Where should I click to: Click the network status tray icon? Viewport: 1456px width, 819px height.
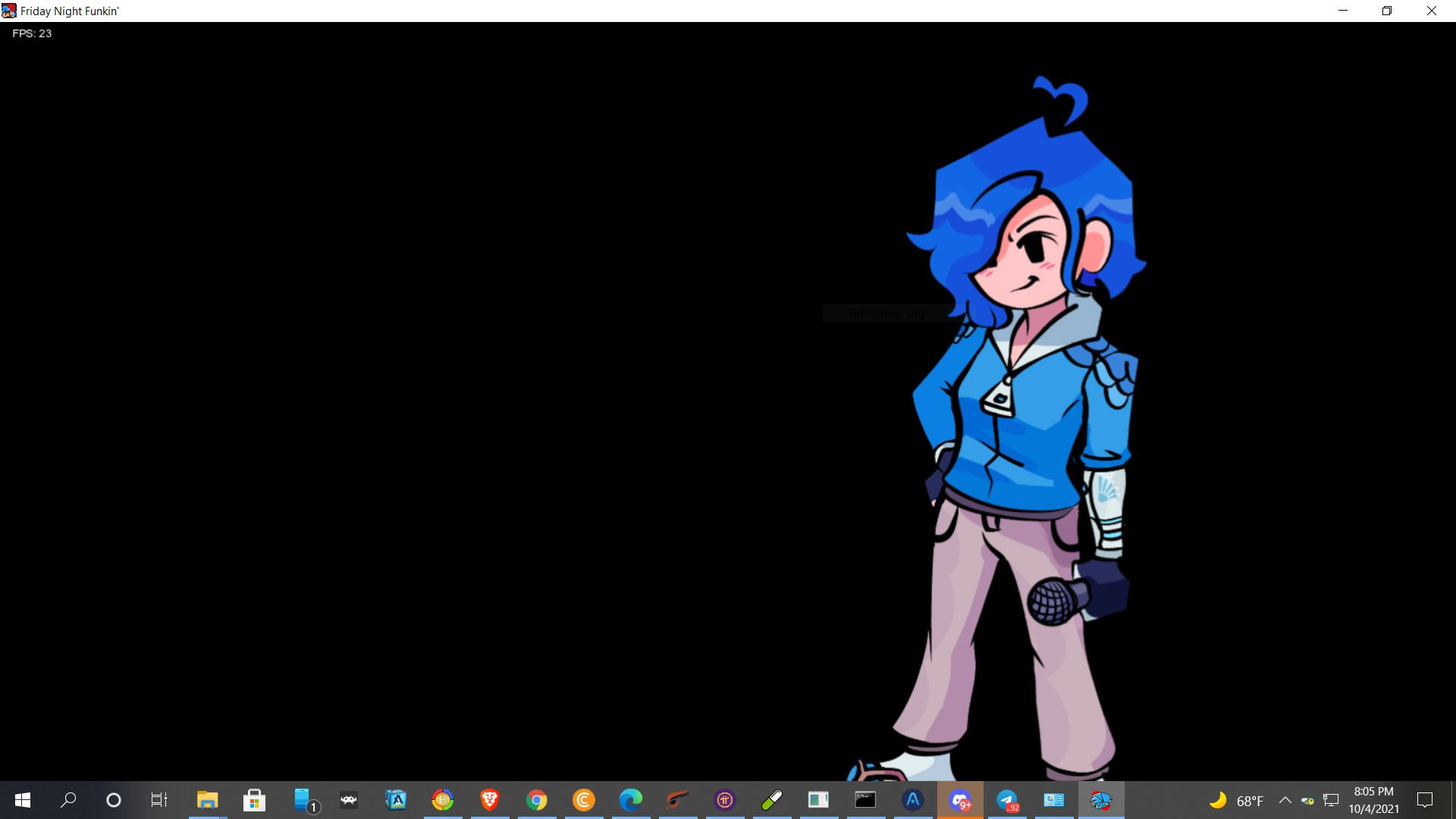[x=1331, y=800]
